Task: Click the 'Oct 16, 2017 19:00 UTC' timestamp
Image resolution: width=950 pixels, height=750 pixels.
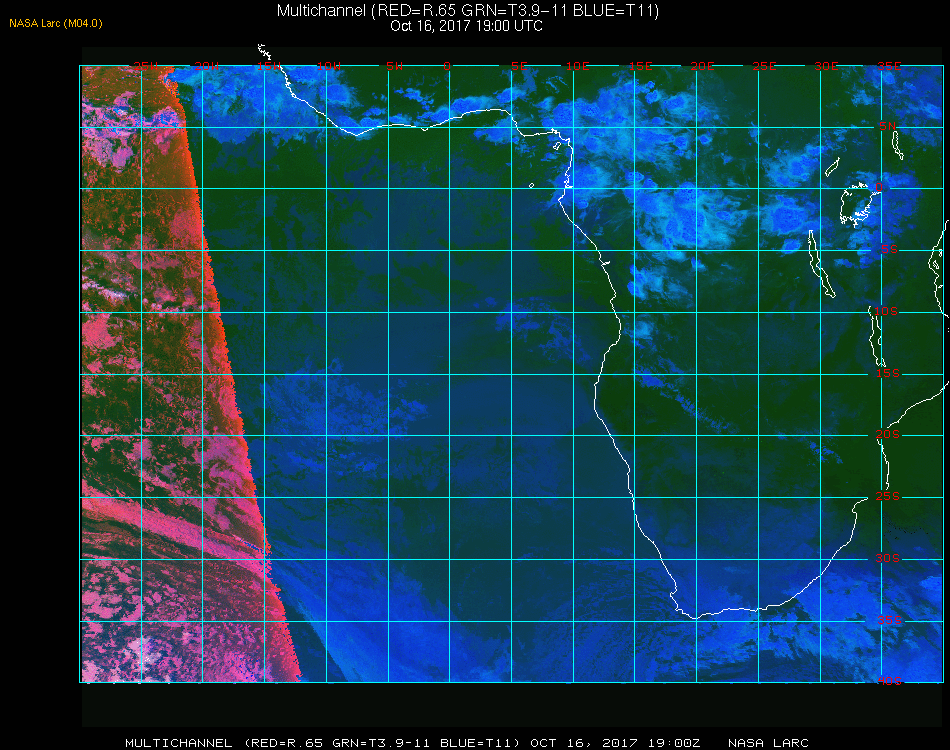Action: 467,25
